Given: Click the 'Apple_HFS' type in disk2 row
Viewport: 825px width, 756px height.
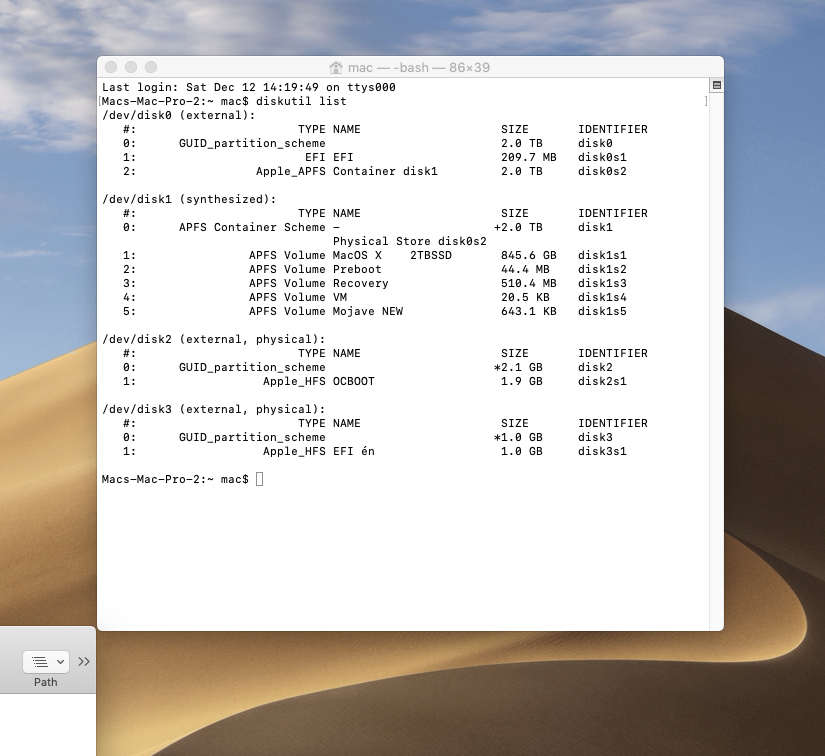Looking at the screenshot, I should pos(294,381).
